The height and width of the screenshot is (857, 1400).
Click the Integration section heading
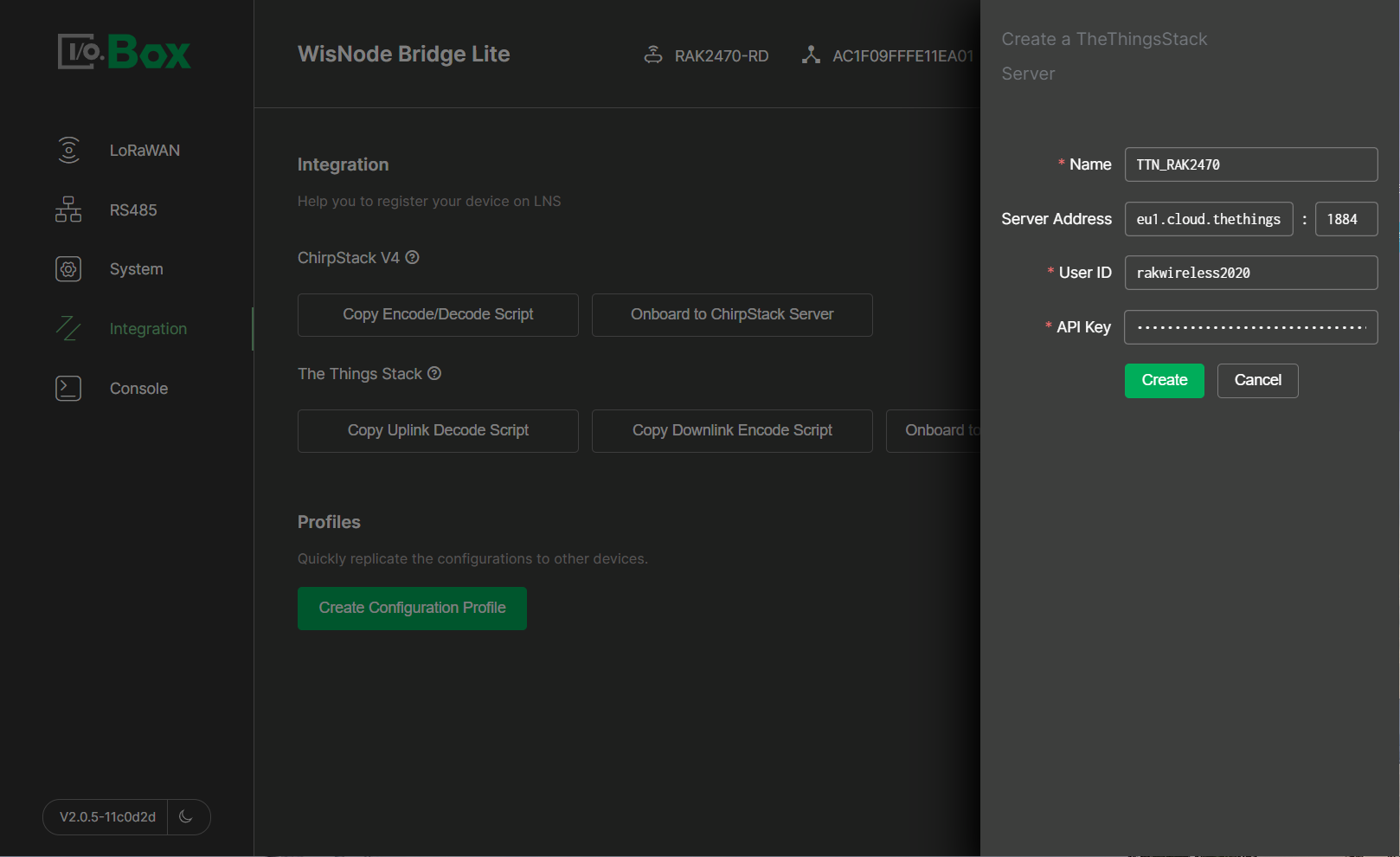tap(343, 164)
